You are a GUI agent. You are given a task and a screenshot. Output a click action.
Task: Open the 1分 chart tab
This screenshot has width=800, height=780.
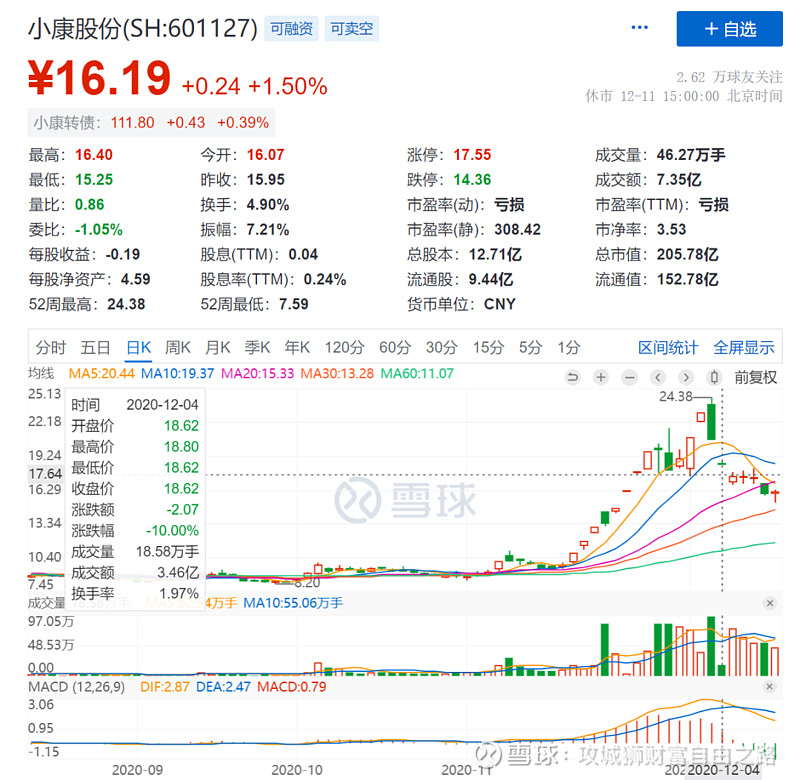569,347
